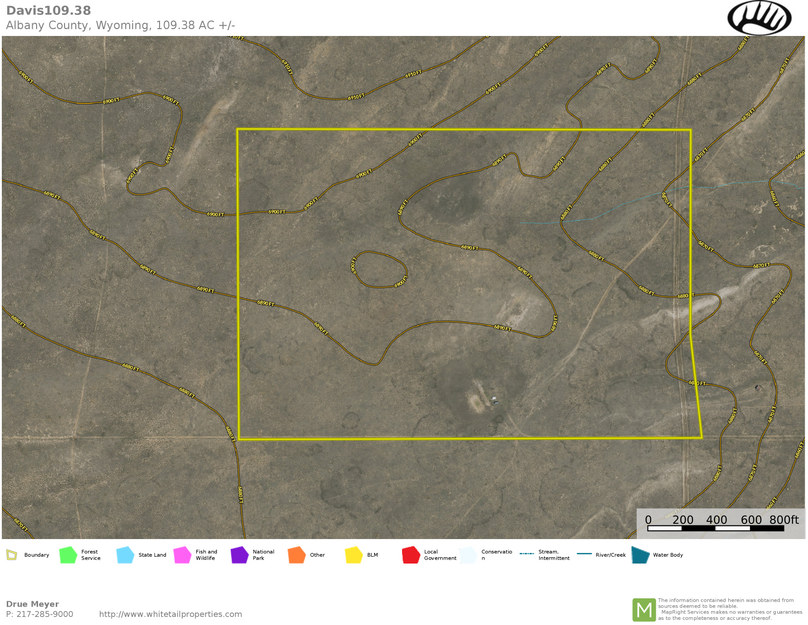
Task: Click the Water Body legend icon
Action: pos(640,555)
